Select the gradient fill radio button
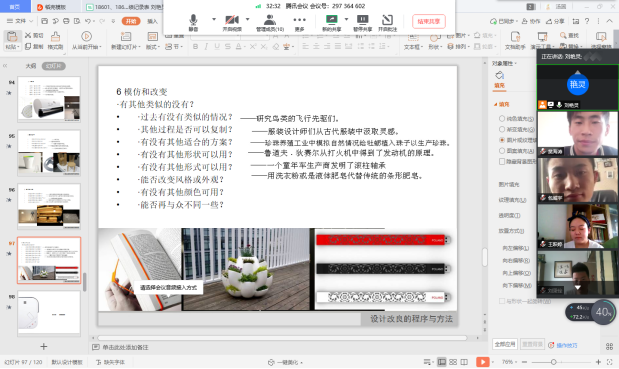 click(502, 129)
